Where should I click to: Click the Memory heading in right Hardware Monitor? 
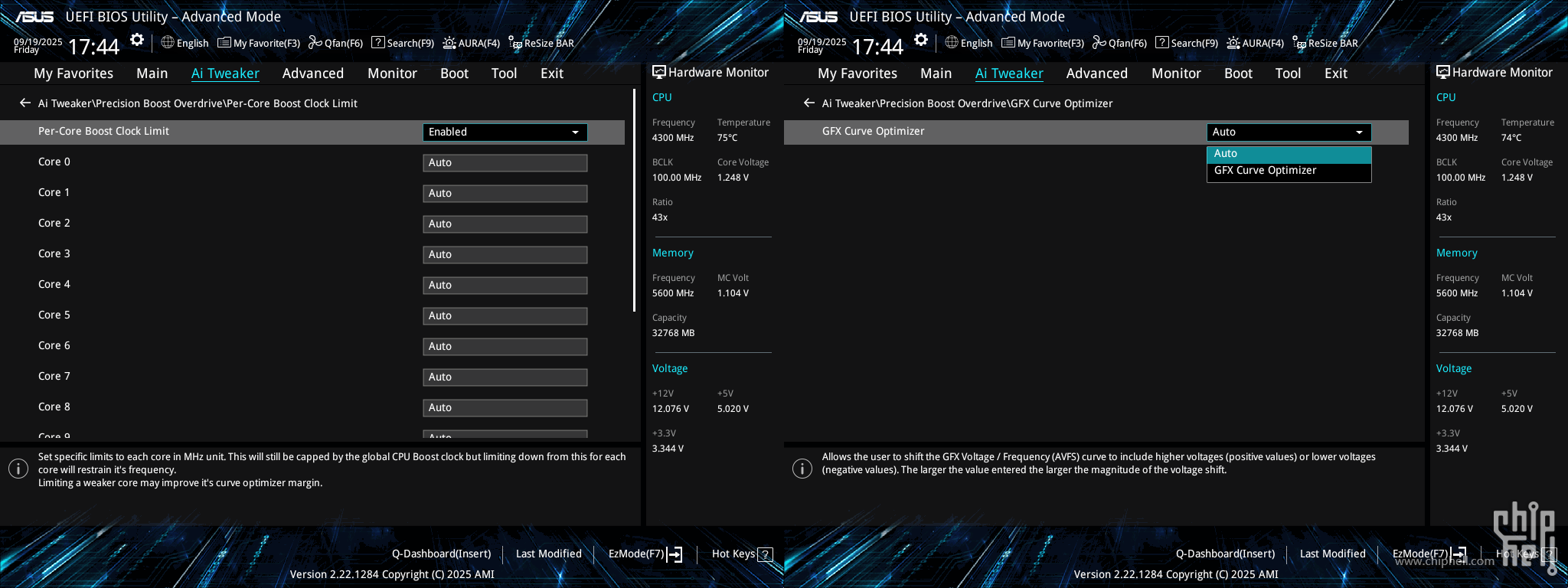coord(1457,253)
